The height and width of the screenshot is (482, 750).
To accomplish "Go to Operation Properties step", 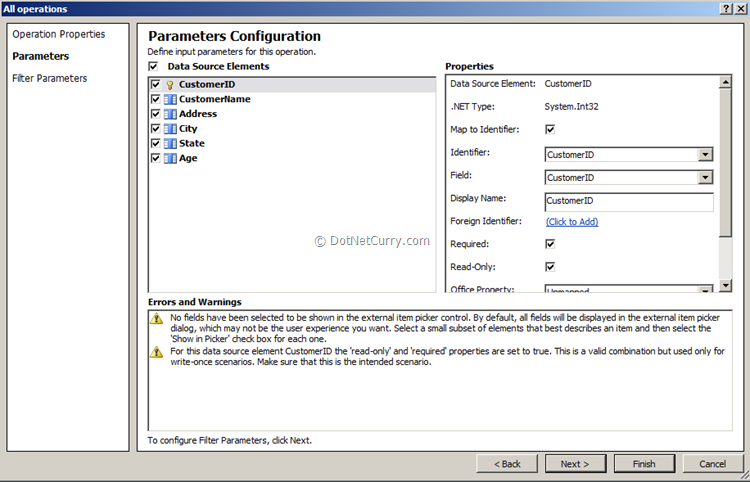I will click(x=59, y=34).
